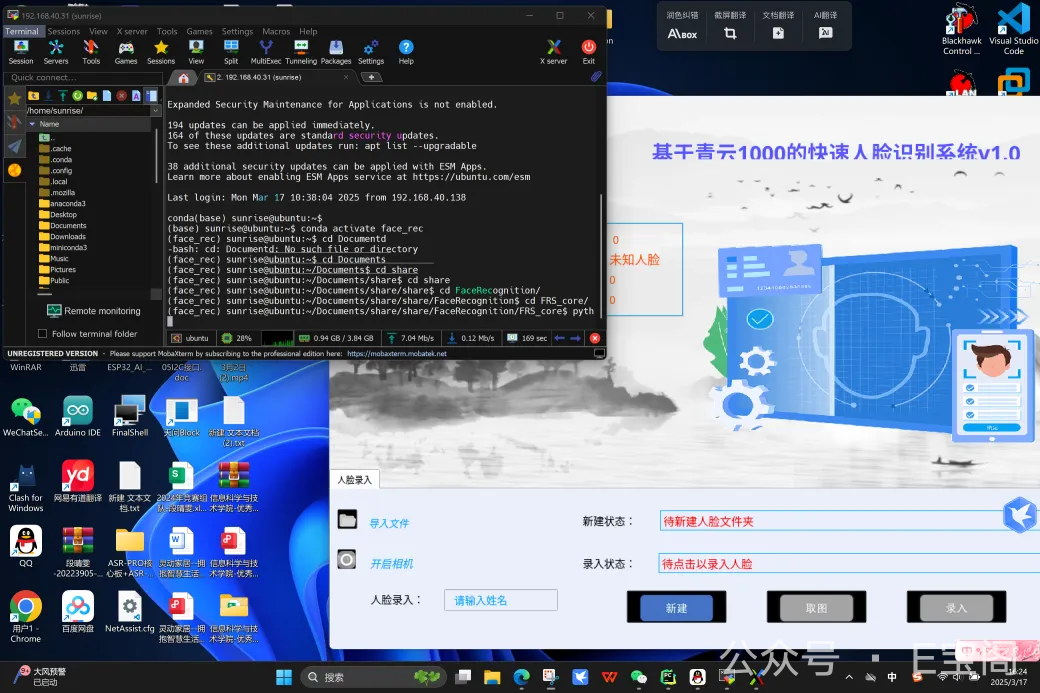Open the Packages manager icon

pyautogui.click(x=335, y=50)
